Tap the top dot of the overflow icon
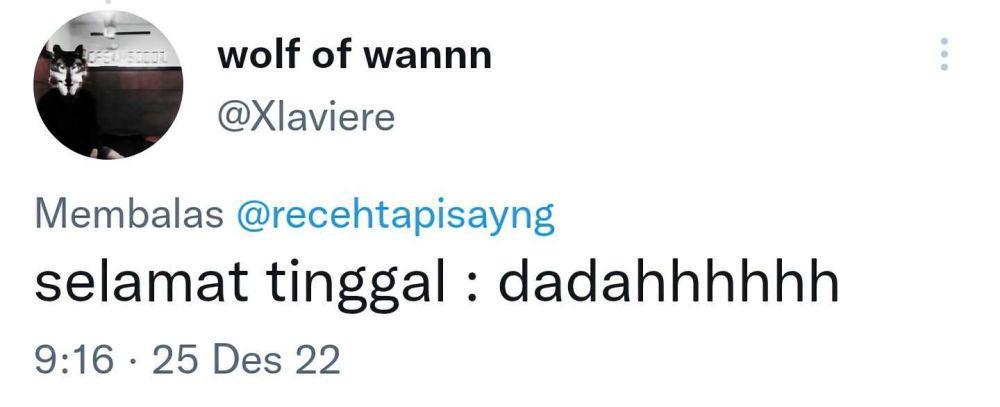1000x407 pixels. [944, 41]
